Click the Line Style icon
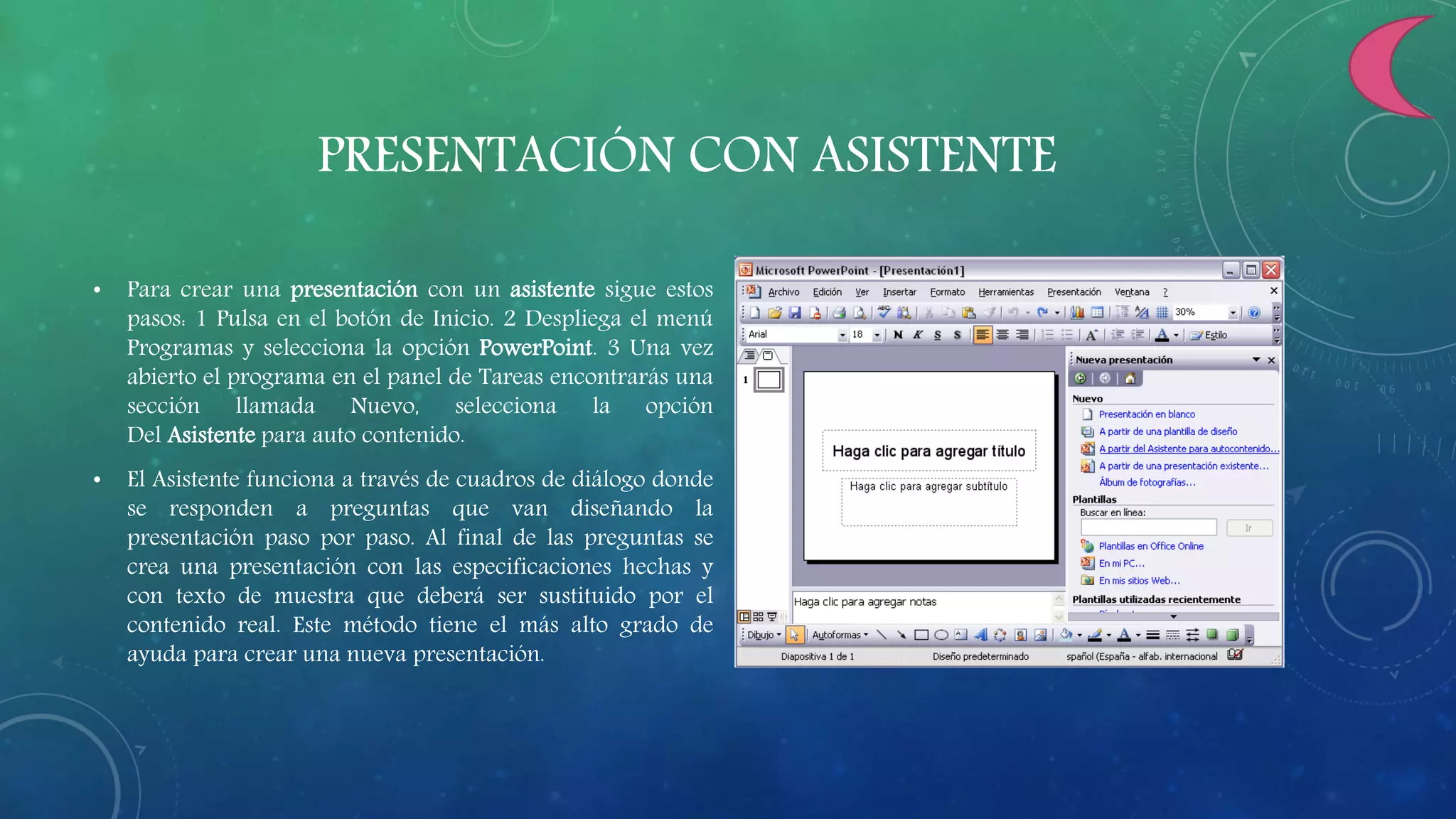Image resolution: width=1456 pixels, height=819 pixels. click(1153, 635)
